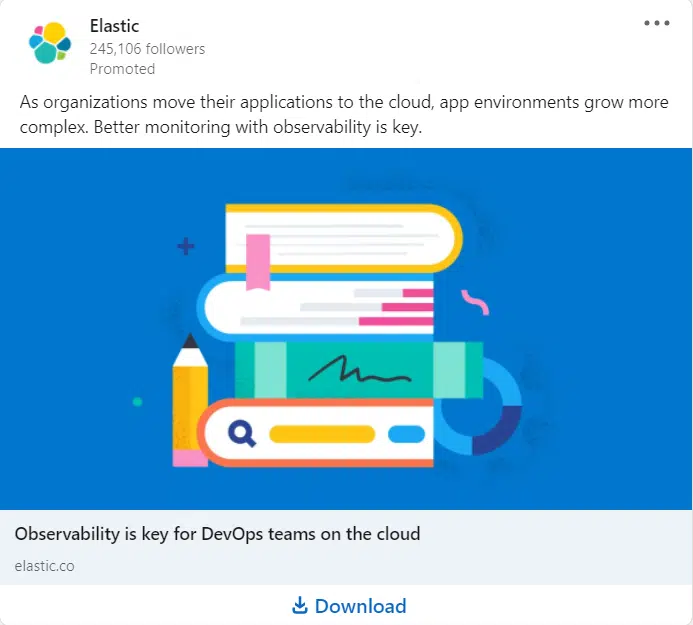Click the 245,106 followers text
693x625 pixels.
click(147, 49)
